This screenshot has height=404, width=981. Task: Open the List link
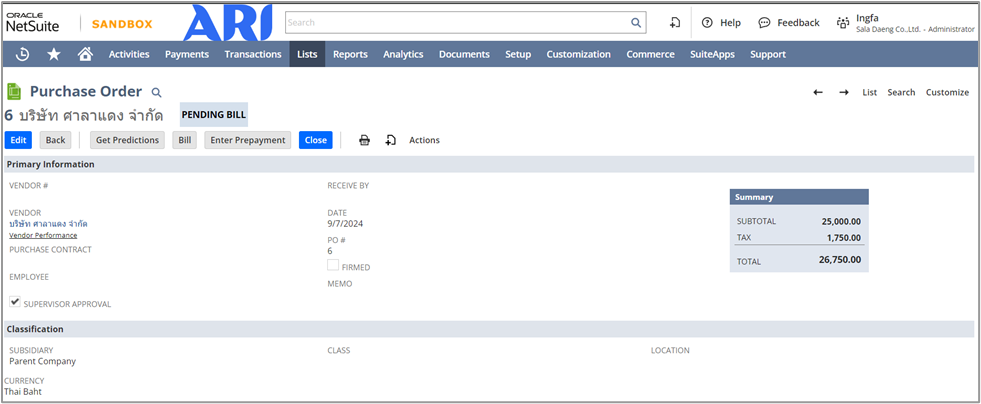[x=870, y=93]
